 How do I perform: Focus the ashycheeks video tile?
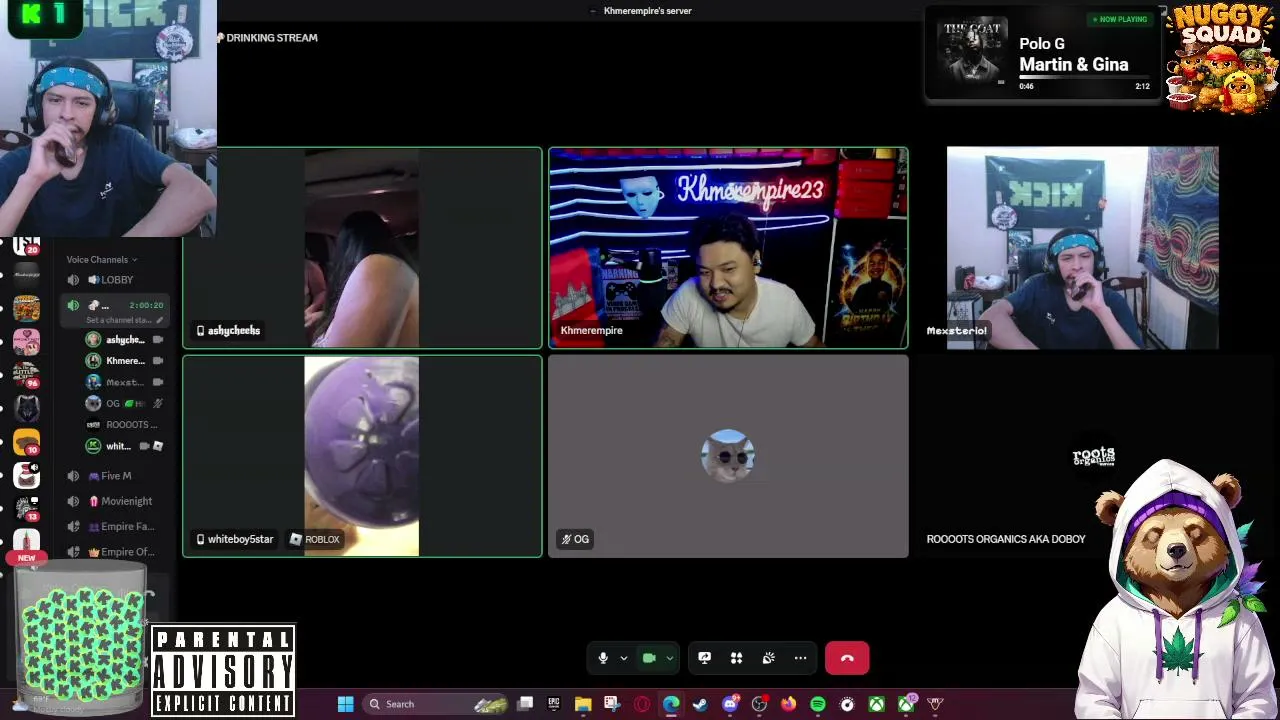click(363, 248)
